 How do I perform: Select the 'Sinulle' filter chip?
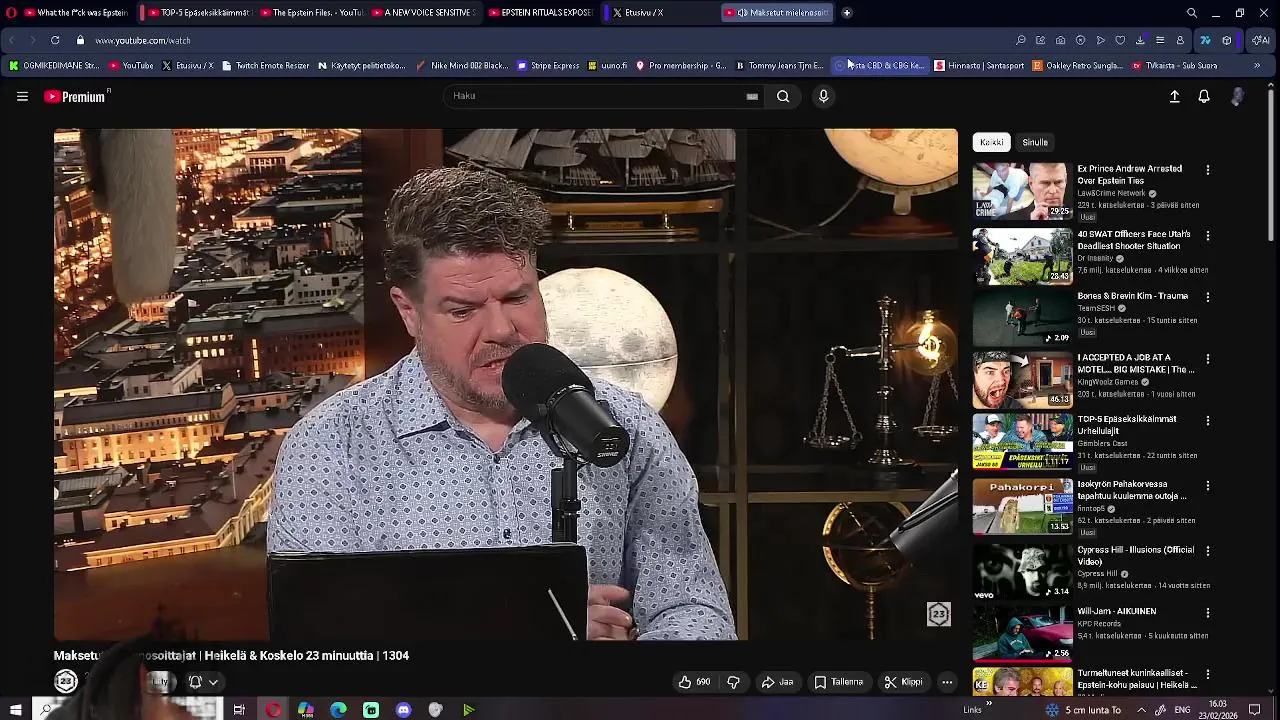pos(1035,142)
